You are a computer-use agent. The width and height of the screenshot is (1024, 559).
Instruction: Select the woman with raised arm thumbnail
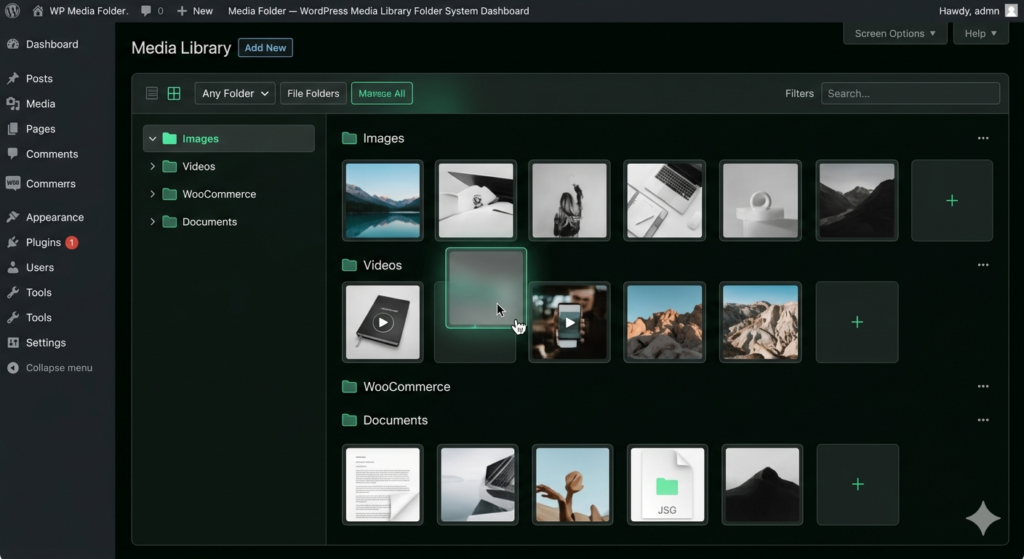(569, 200)
